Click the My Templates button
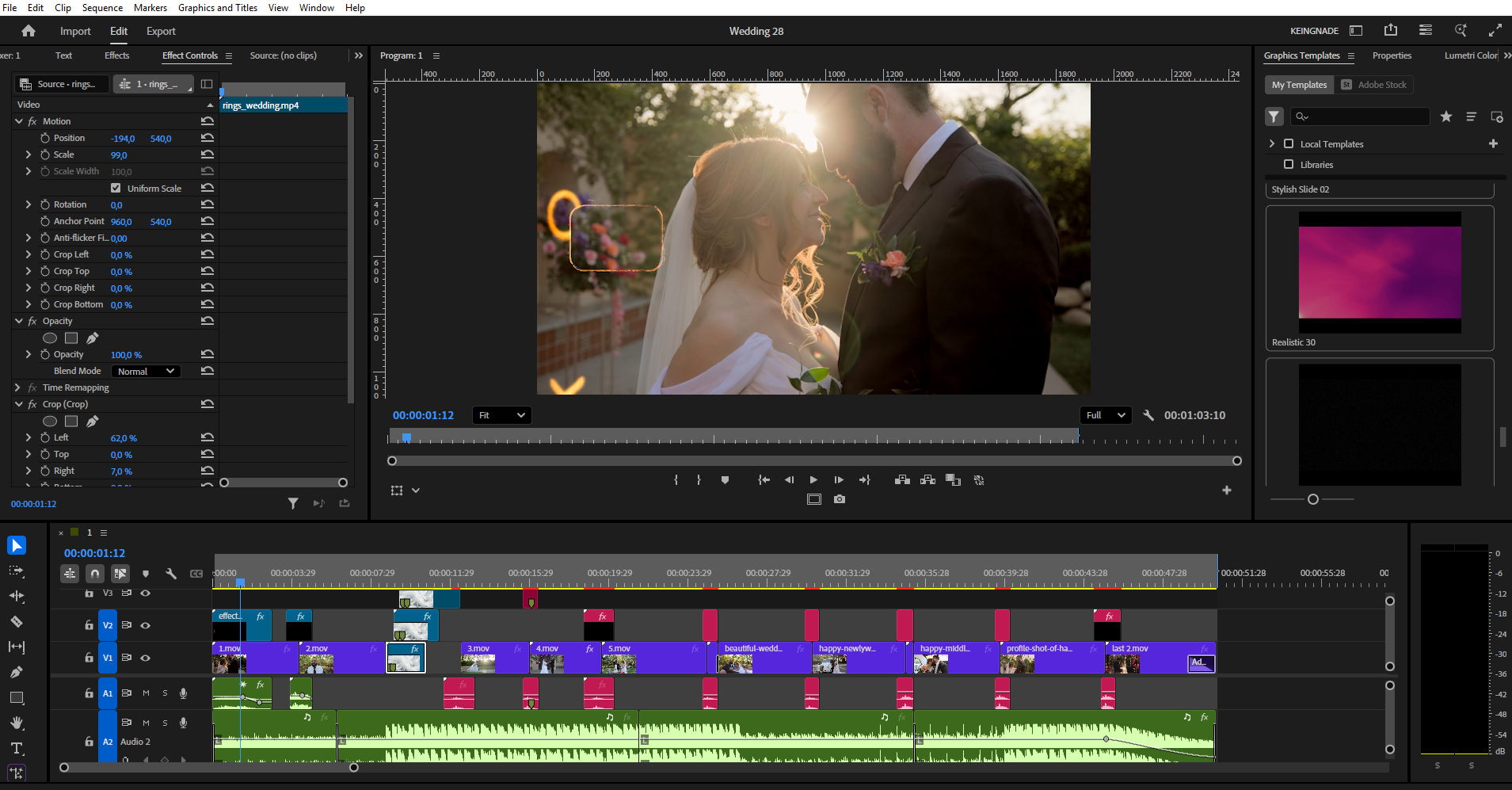The height and width of the screenshot is (790, 1512). (x=1299, y=85)
